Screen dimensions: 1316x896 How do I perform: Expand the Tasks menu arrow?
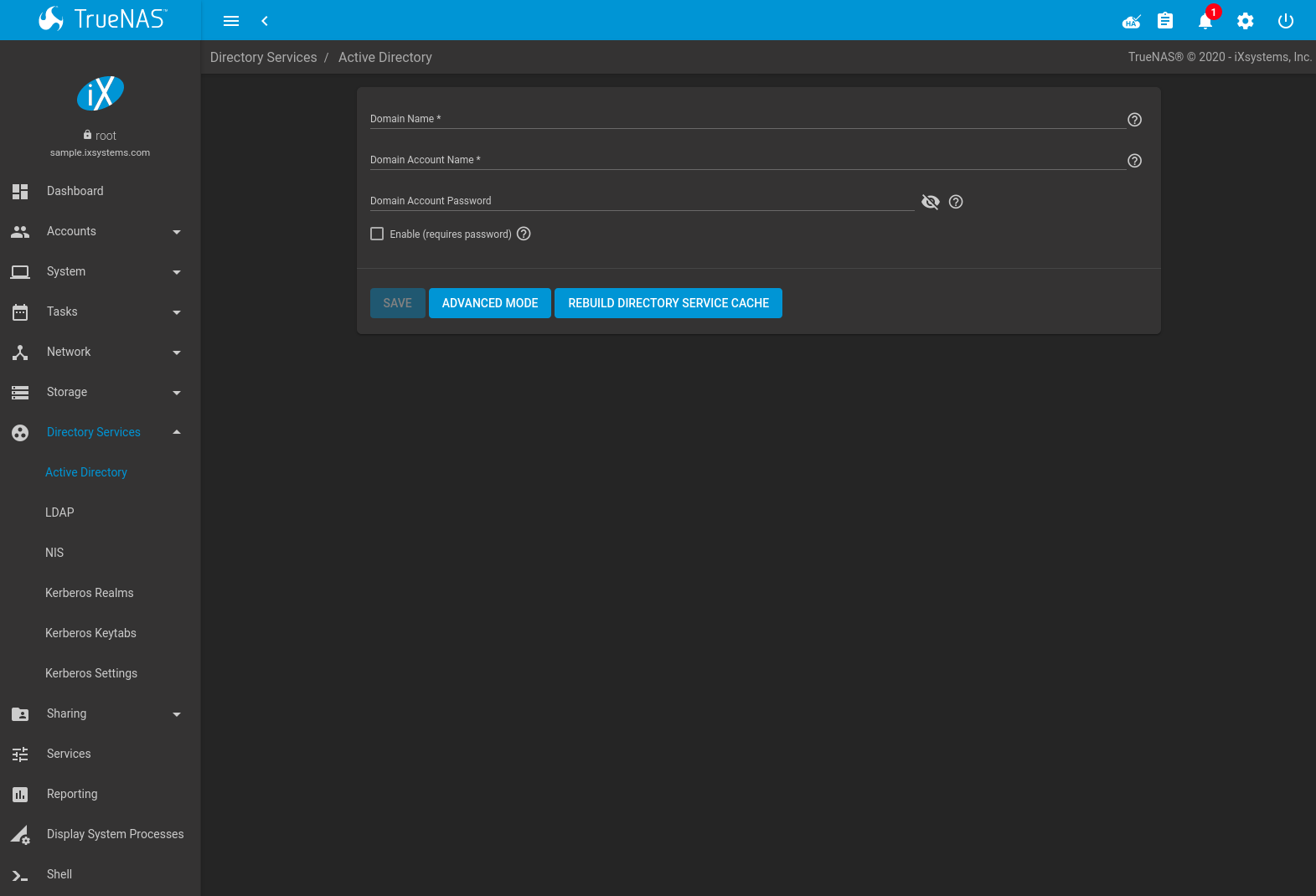click(177, 312)
